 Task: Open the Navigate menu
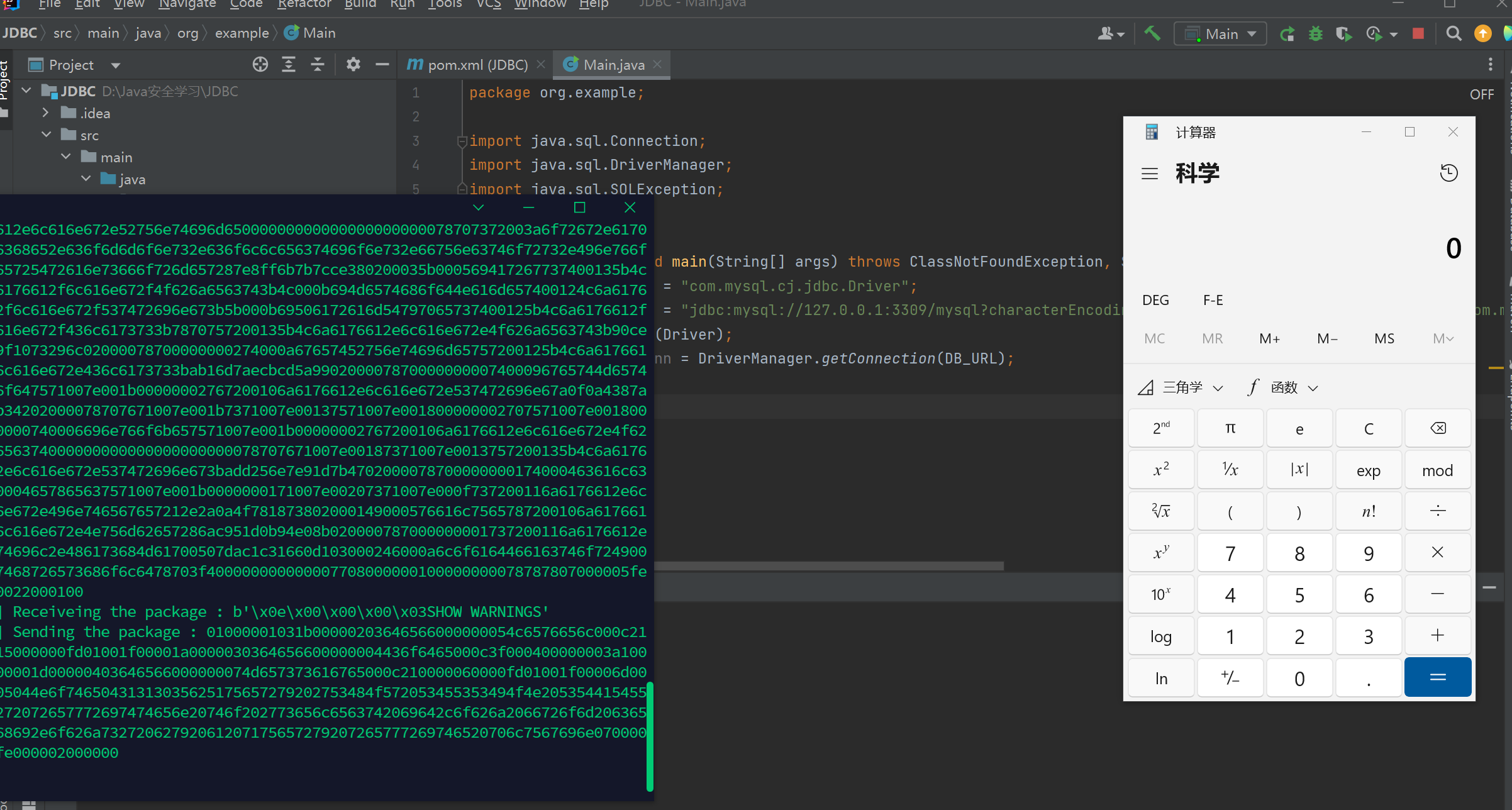(187, 4)
